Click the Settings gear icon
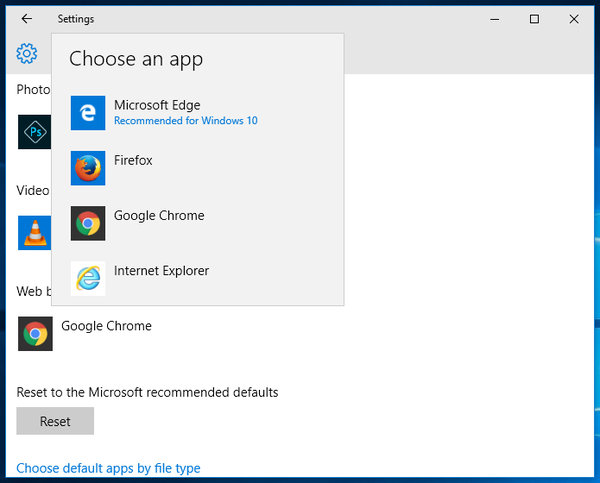 pos(27,53)
